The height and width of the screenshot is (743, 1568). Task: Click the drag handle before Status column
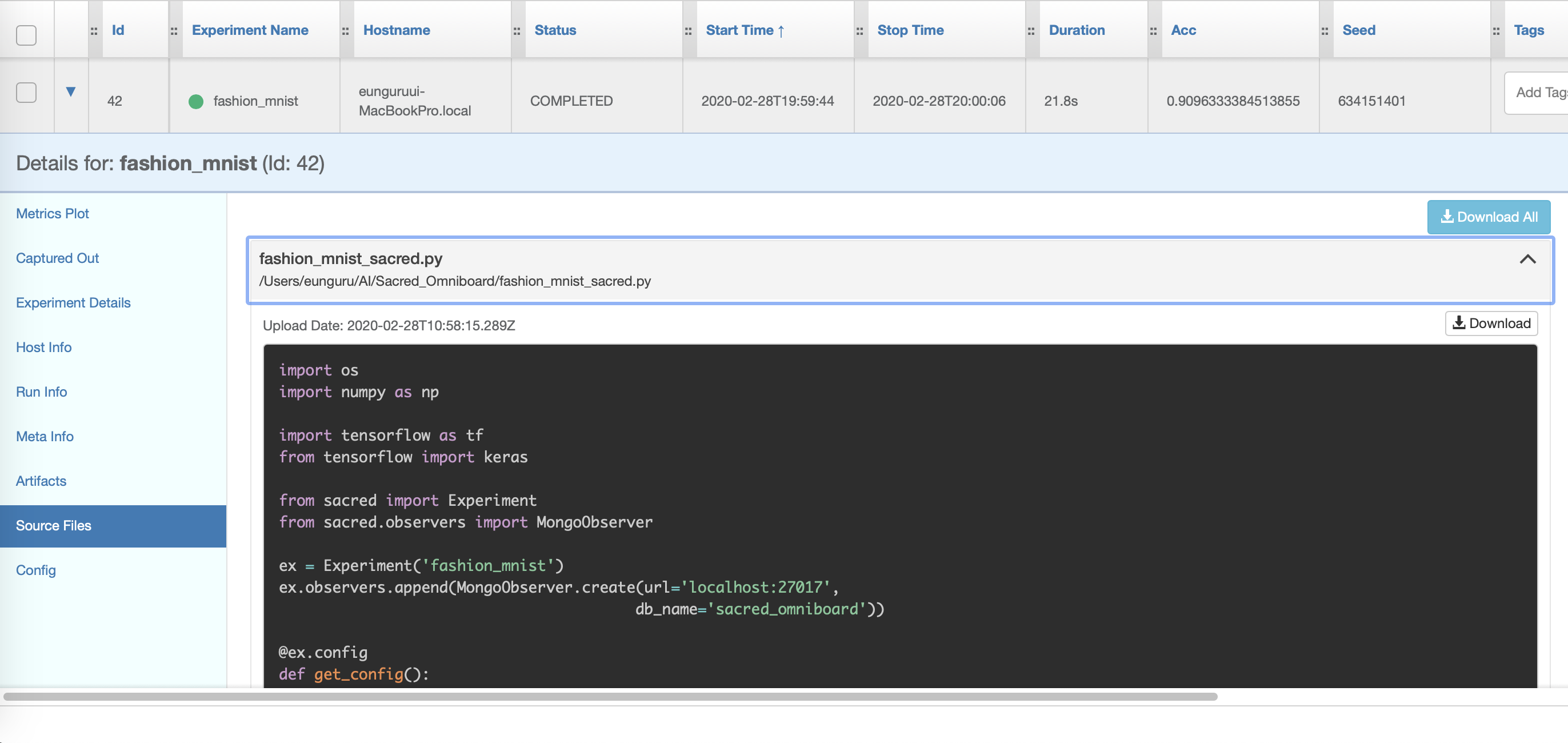[517, 31]
